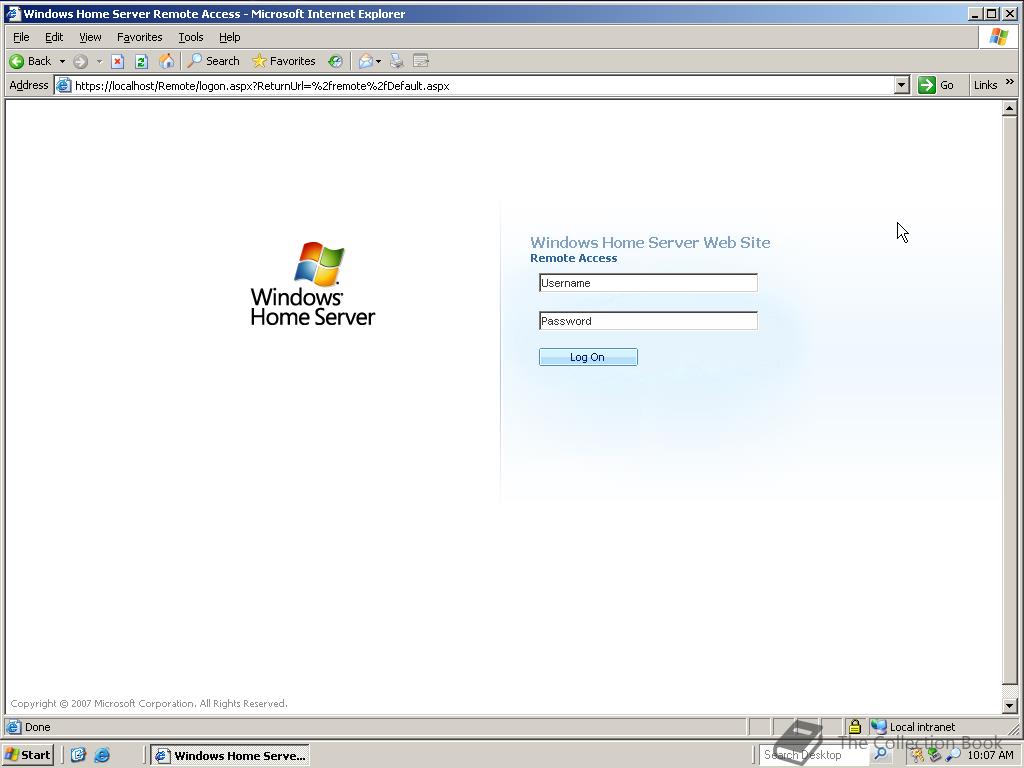Click the Local intranet zone indicator
This screenshot has width=1024, height=768.
[914, 727]
